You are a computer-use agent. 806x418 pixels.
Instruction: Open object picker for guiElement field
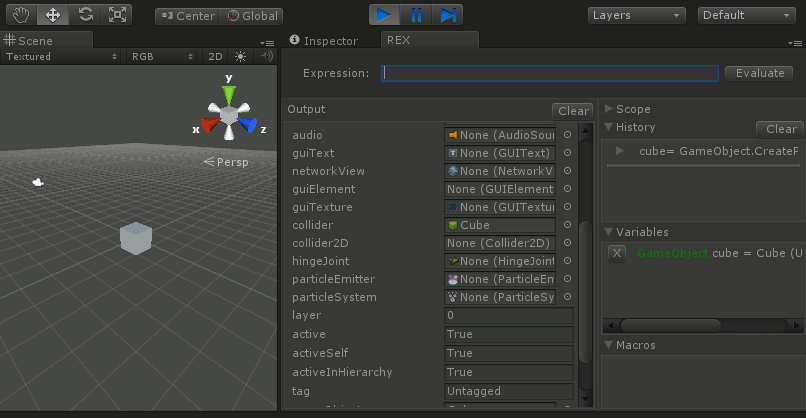[x=567, y=189]
